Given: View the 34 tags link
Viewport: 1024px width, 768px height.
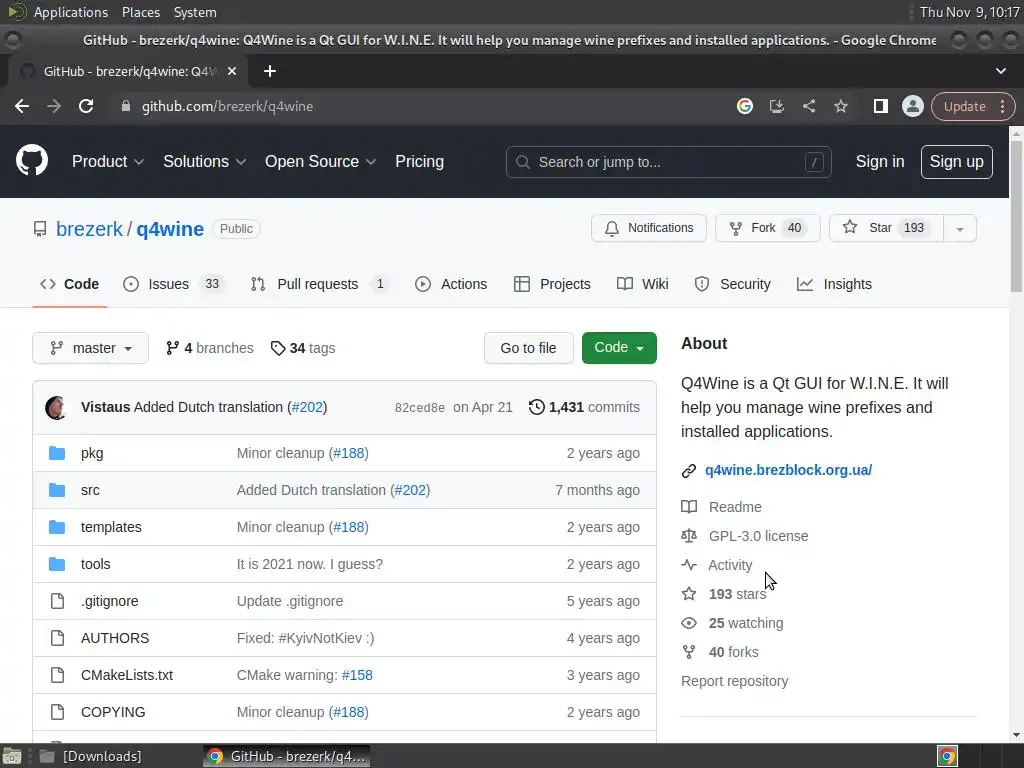Looking at the screenshot, I should tap(303, 348).
